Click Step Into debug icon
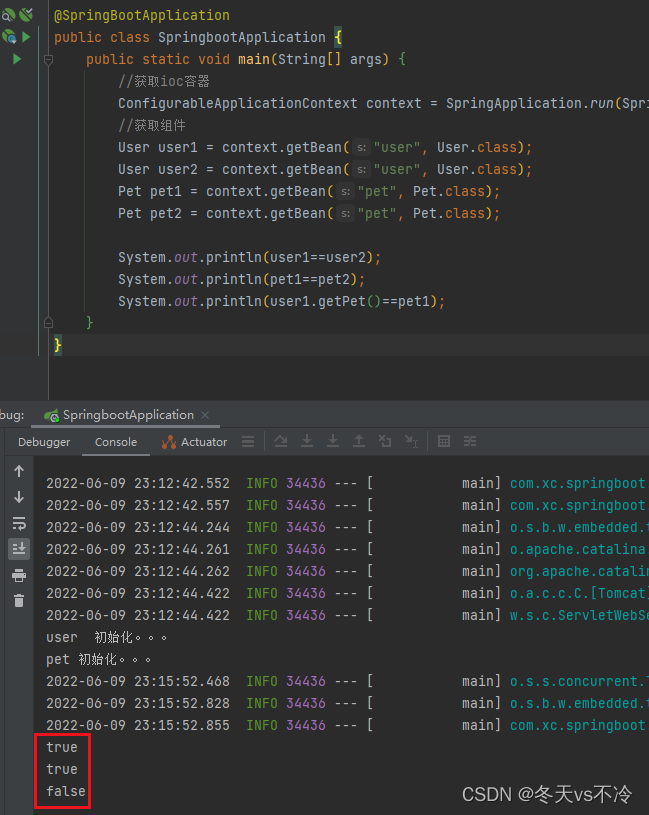Viewport: 649px width, 815px height. [307, 441]
